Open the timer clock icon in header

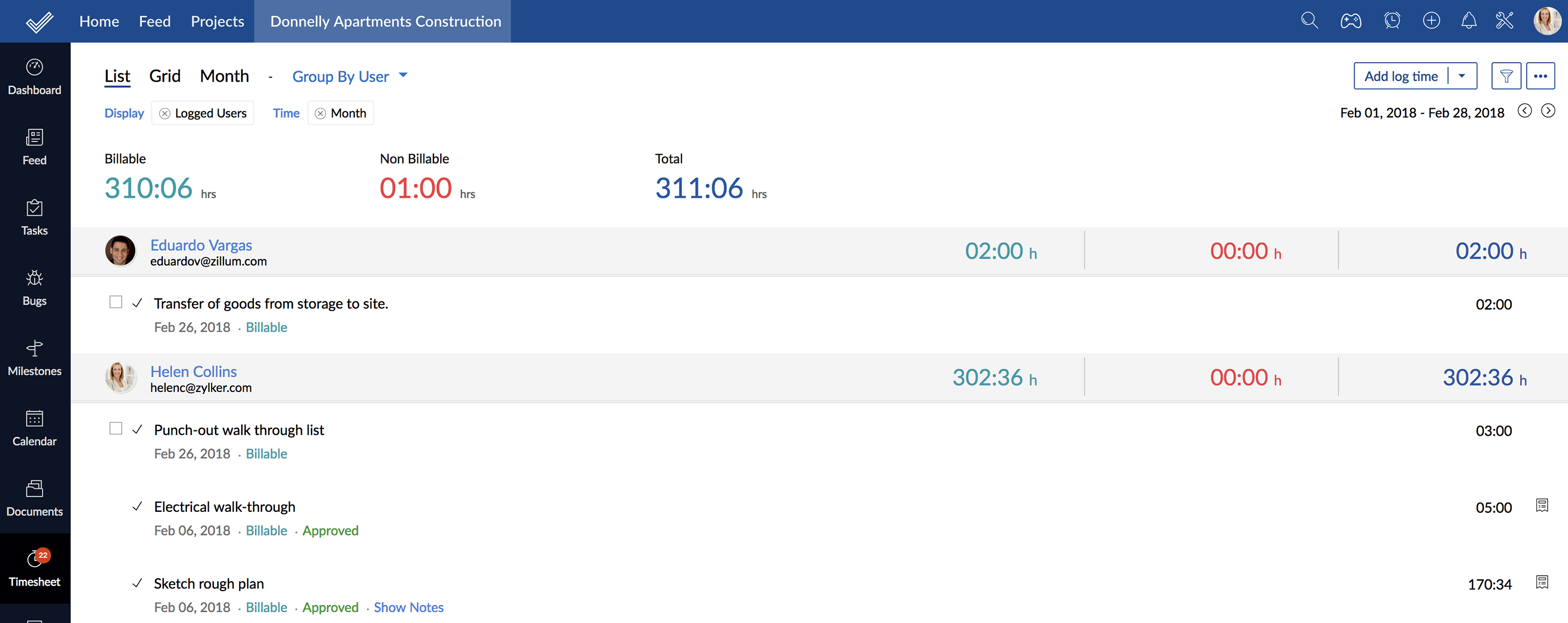click(x=1391, y=21)
